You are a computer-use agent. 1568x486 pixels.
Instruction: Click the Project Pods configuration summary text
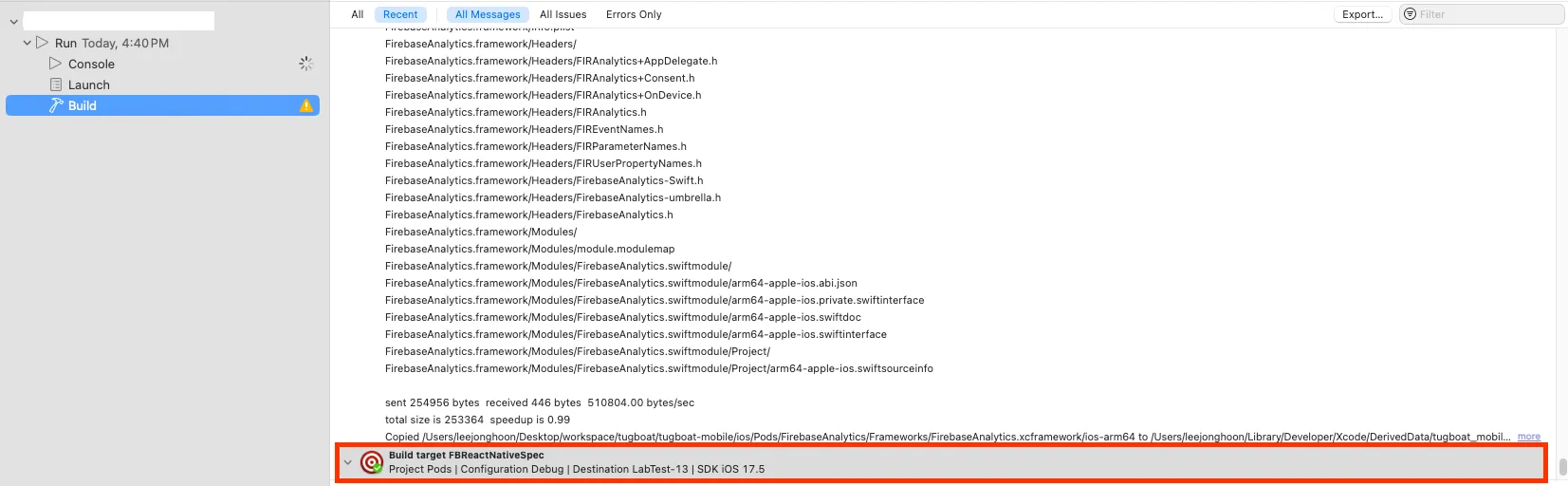click(577, 469)
